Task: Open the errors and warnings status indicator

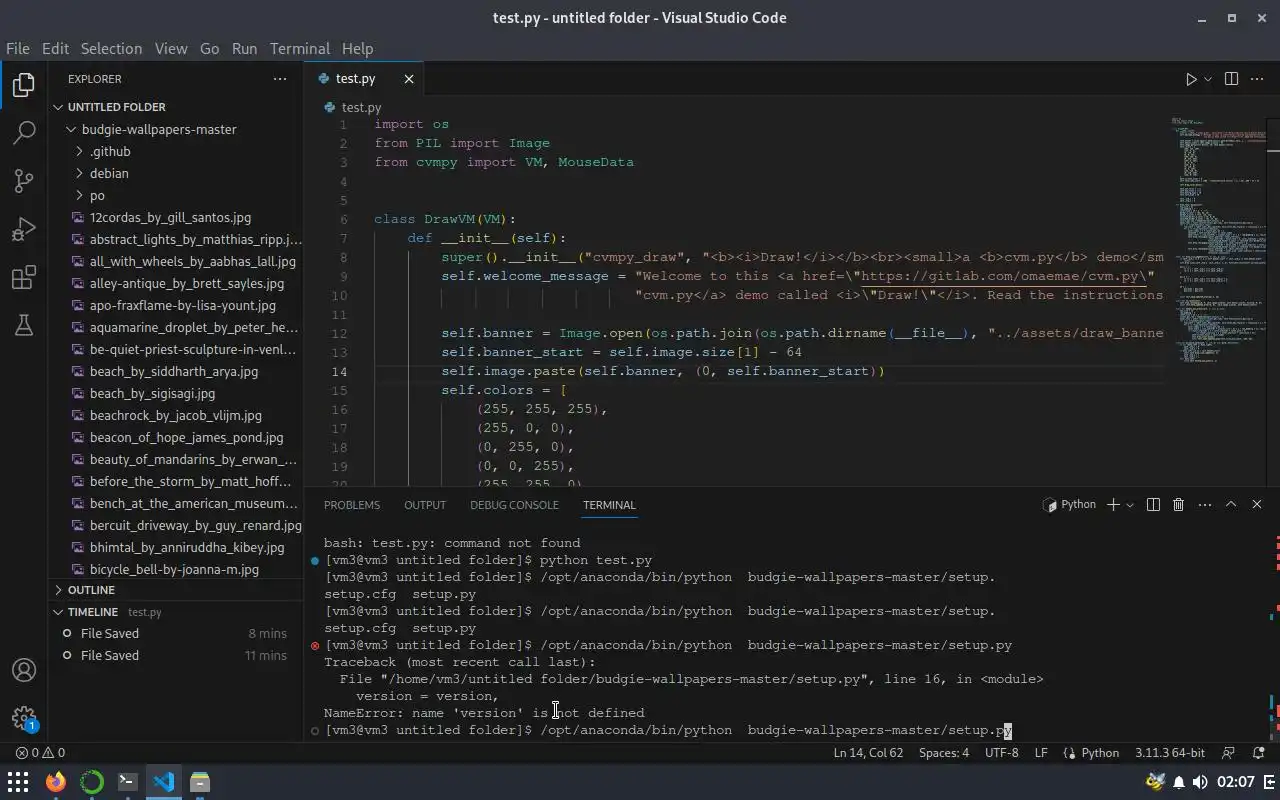Action: pos(40,753)
